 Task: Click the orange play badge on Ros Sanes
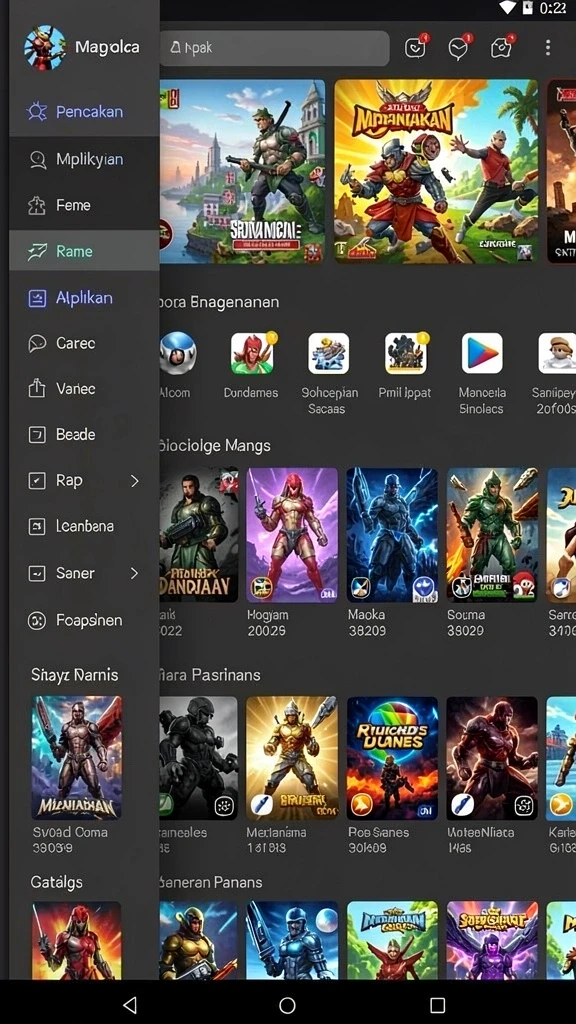(x=361, y=806)
